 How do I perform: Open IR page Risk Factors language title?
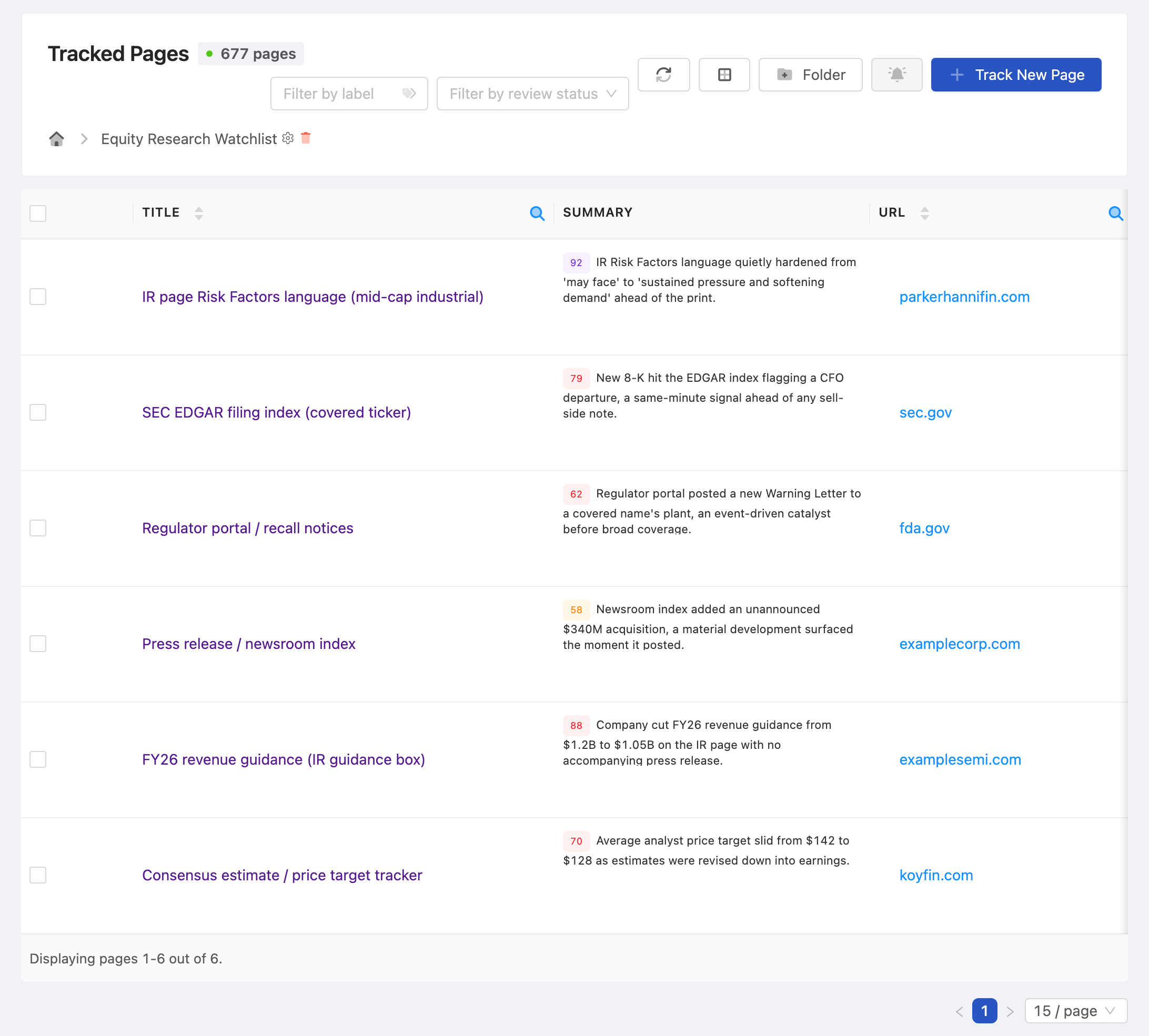tap(313, 297)
